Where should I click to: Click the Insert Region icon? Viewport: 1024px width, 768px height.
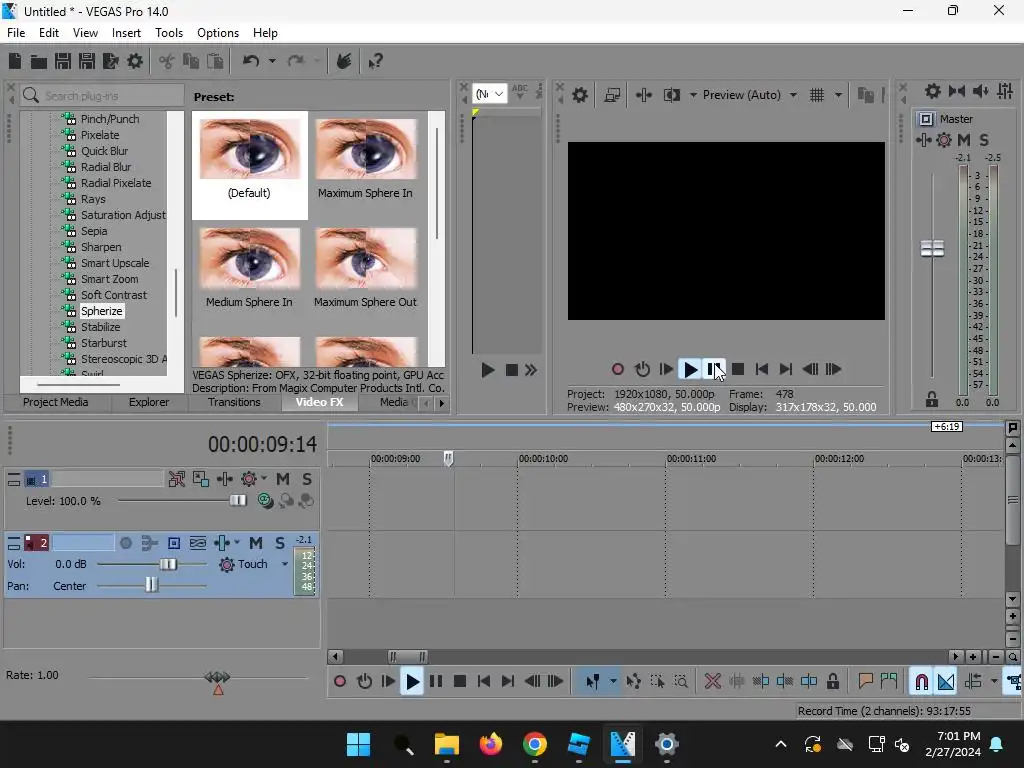coord(889,682)
